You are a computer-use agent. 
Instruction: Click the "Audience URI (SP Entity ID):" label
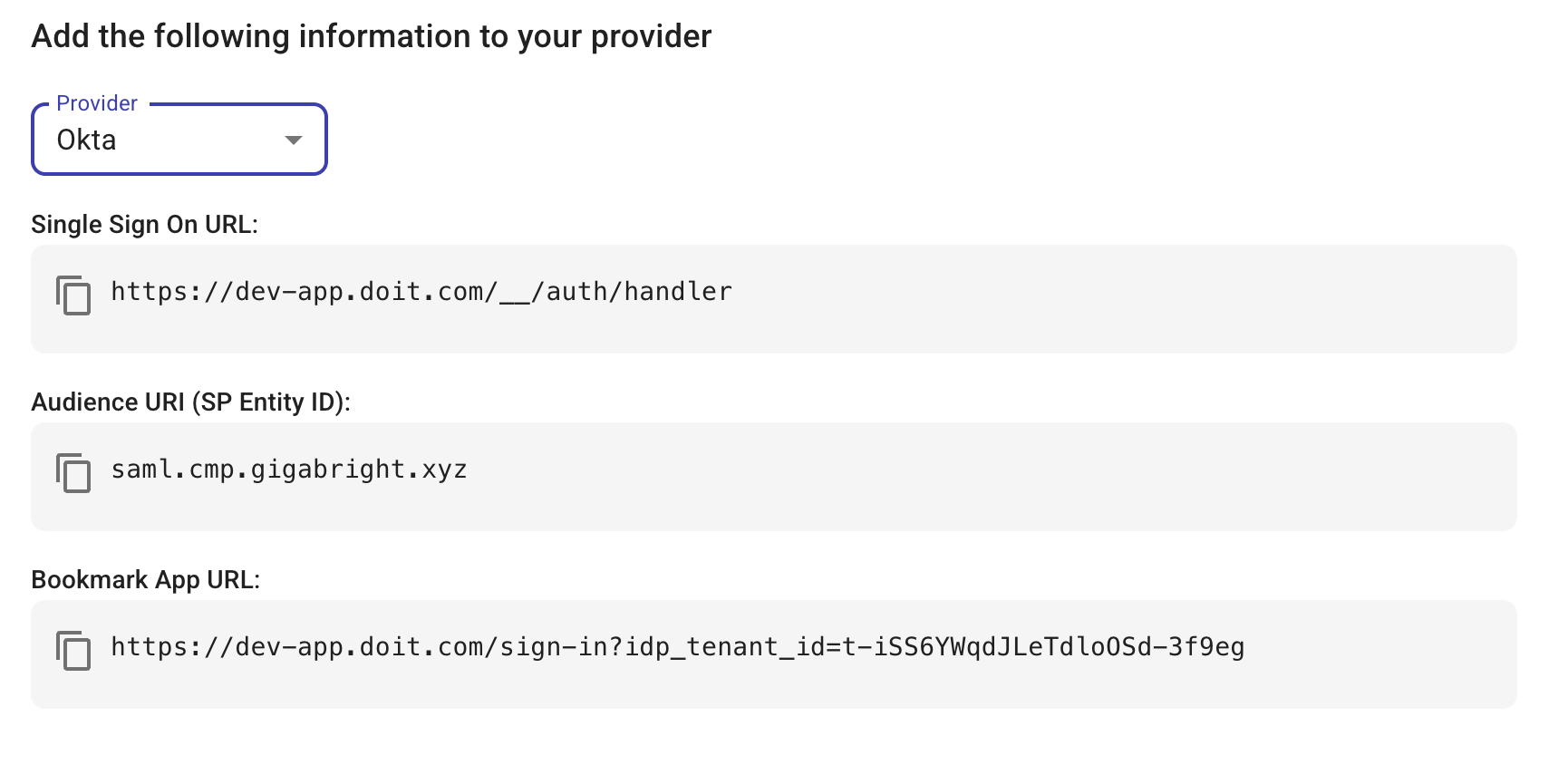(x=190, y=402)
